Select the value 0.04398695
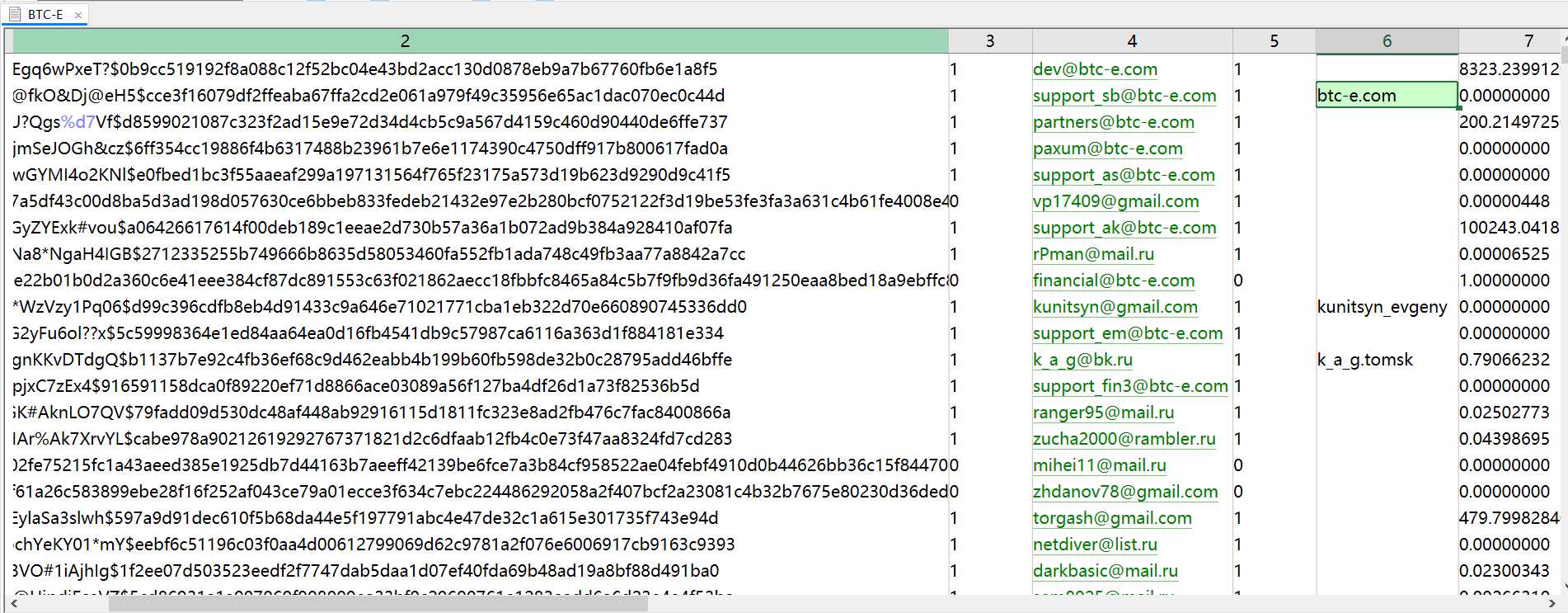Image resolution: width=1568 pixels, height=613 pixels. coord(1505,439)
